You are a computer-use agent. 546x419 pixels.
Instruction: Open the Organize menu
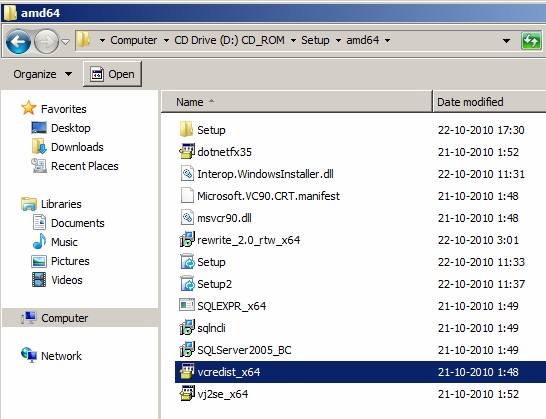pos(42,74)
